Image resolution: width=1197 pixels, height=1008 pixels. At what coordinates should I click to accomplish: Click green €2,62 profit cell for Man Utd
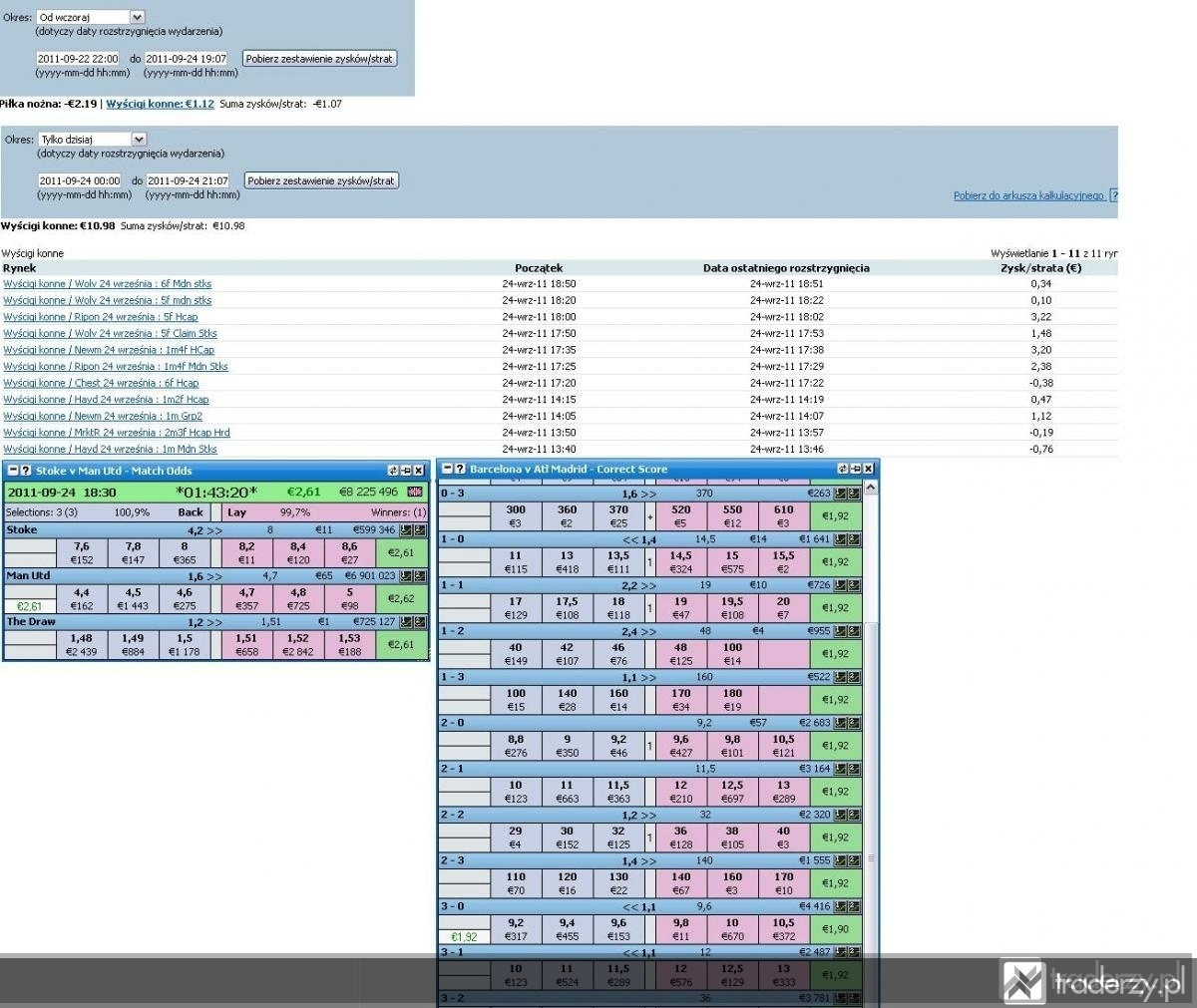(401, 598)
